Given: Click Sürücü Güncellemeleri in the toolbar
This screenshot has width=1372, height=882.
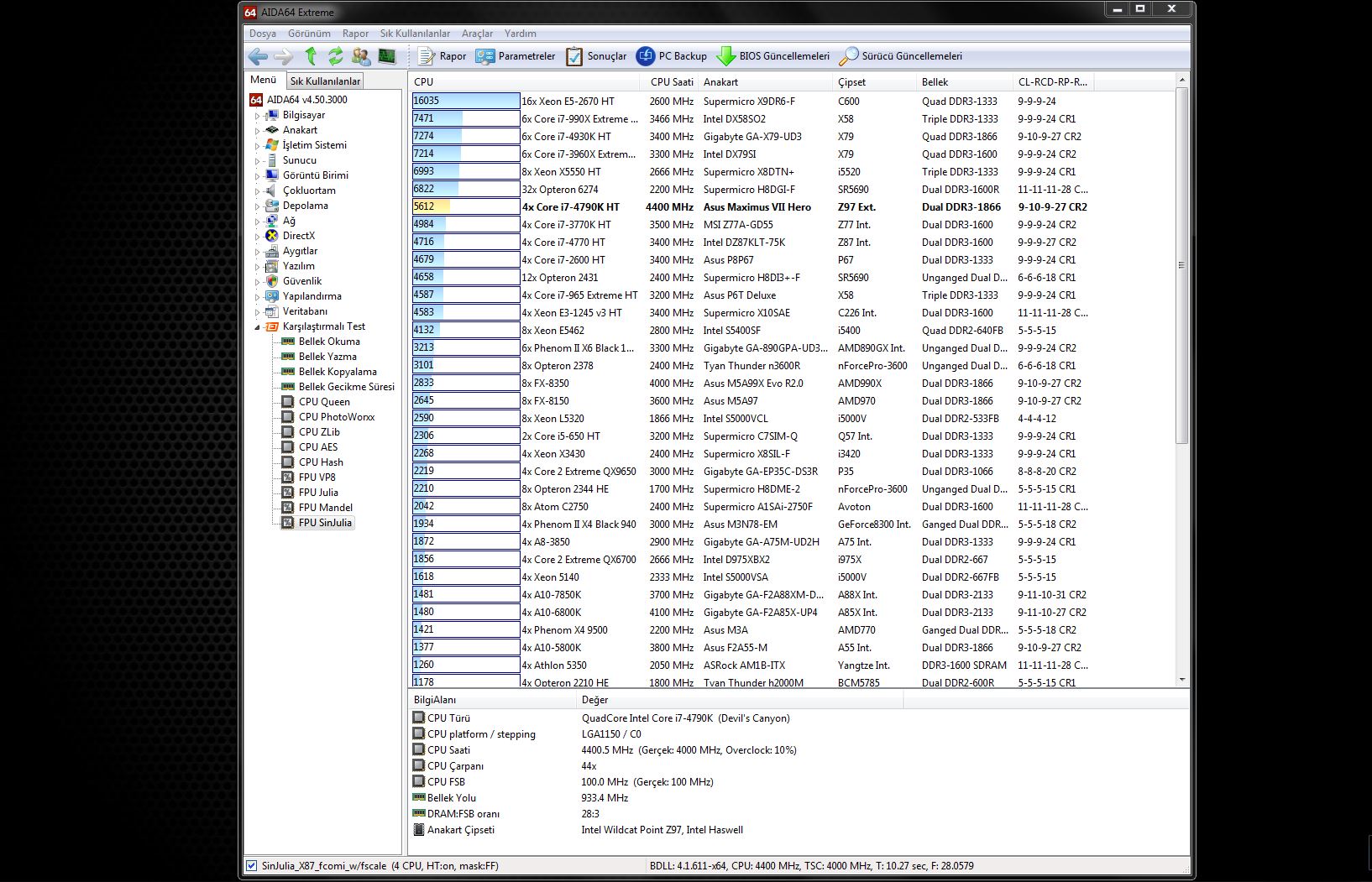Looking at the screenshot, I should pos(901,56).
